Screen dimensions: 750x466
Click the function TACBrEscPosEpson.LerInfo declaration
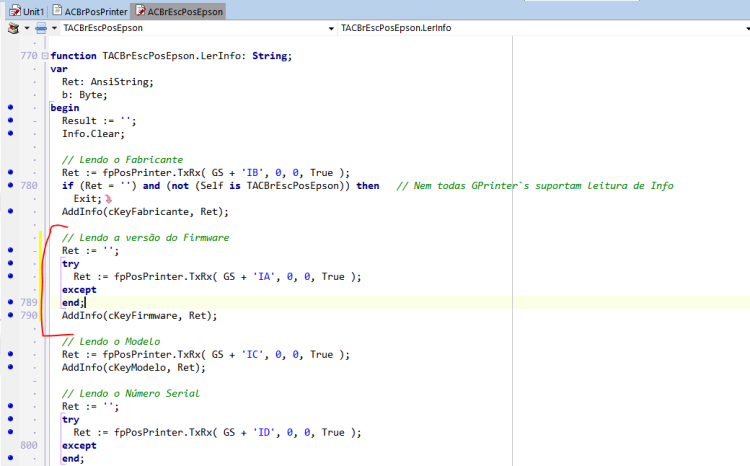click(x=171, y=56)
